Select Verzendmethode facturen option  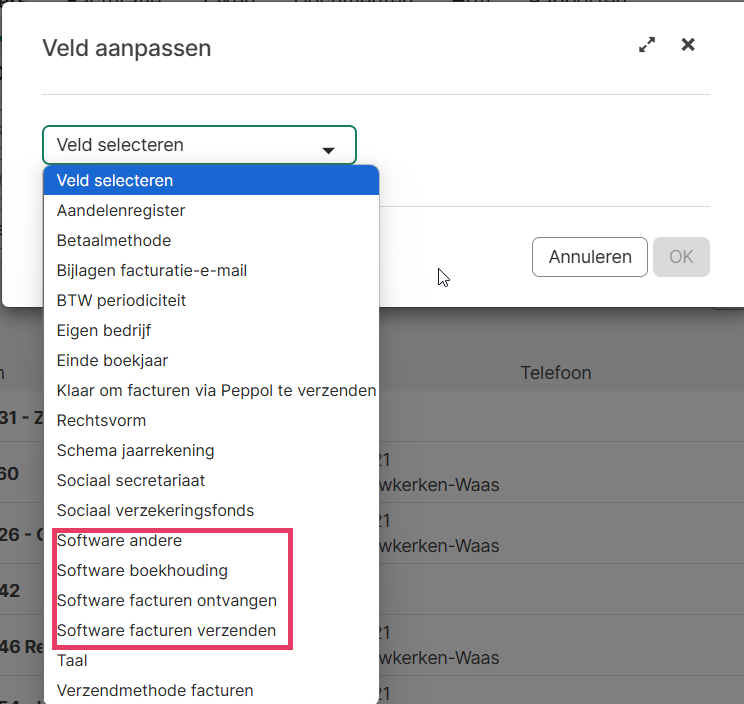coord(155,691)
